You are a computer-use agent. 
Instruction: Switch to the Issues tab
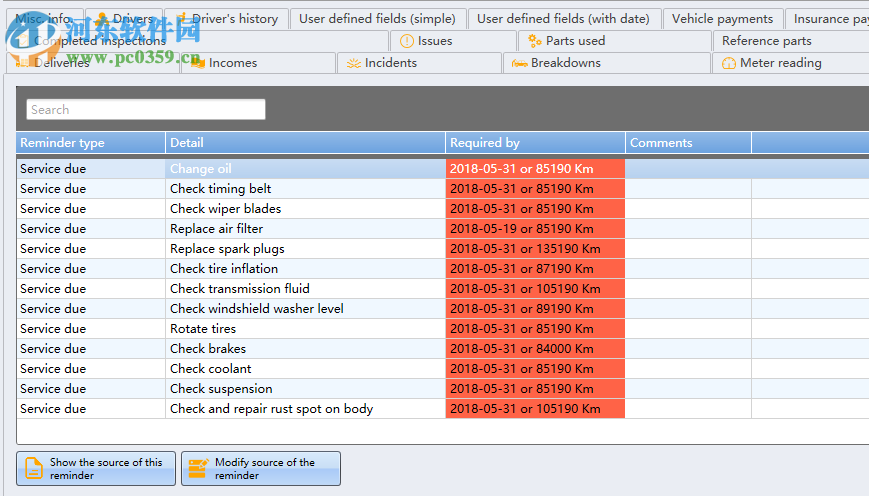click(453, 41)
